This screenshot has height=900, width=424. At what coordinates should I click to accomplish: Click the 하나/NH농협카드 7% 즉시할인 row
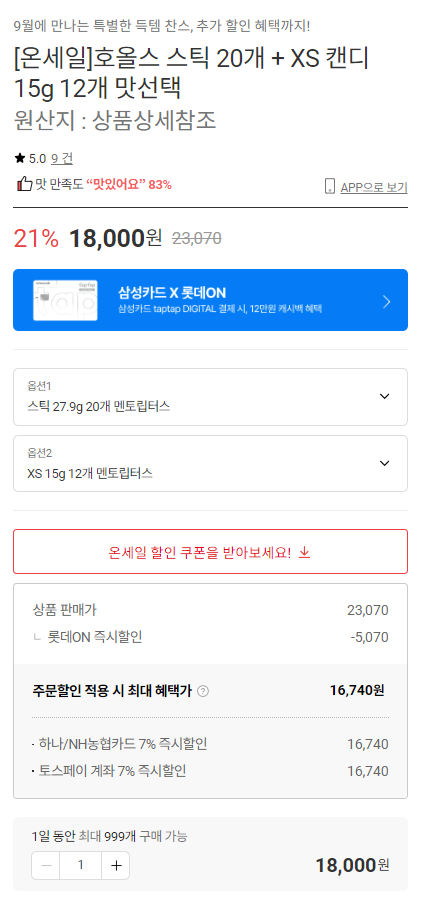click(x=211, y=744)
